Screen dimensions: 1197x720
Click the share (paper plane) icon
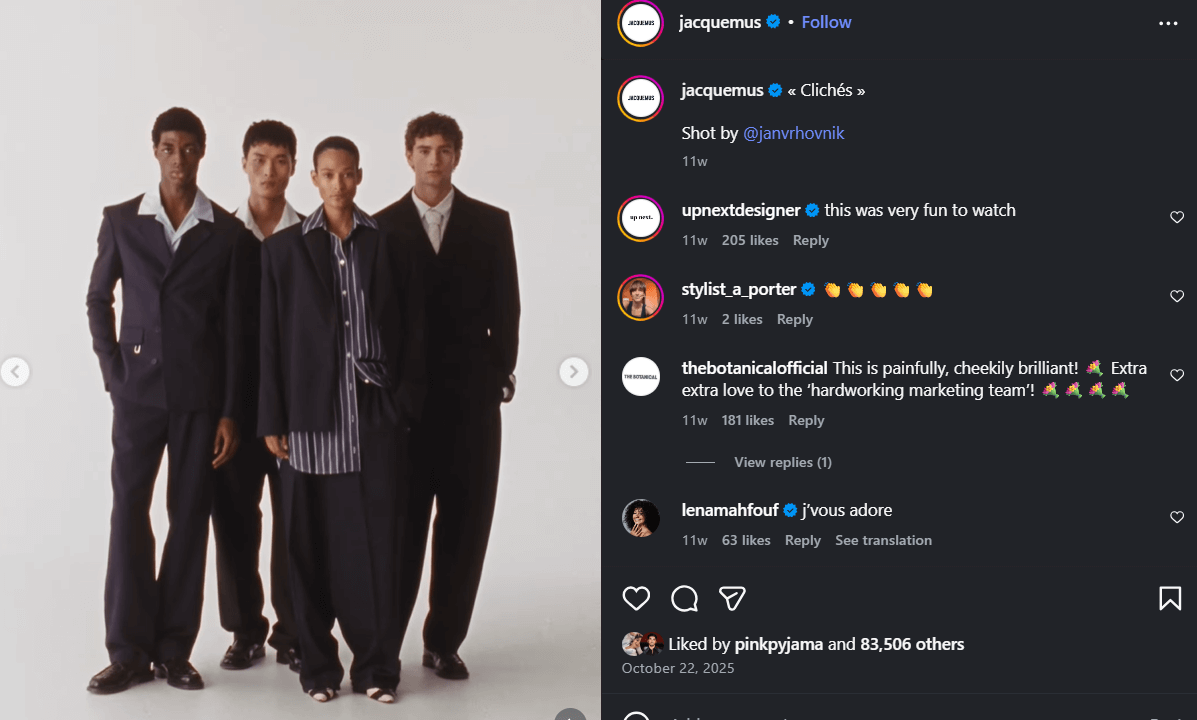pos(732,597)
